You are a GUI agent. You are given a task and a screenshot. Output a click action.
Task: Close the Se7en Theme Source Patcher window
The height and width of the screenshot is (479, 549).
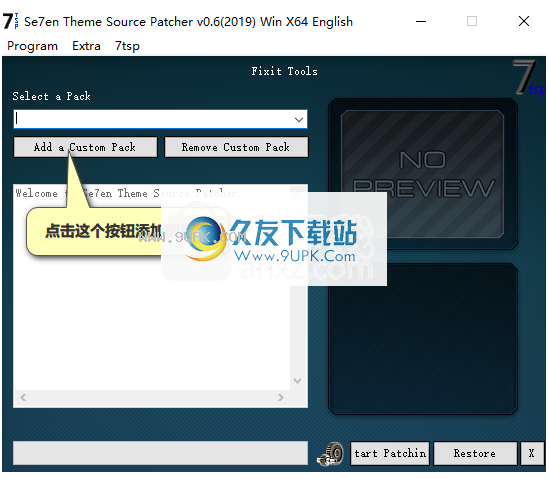[524, 21]
